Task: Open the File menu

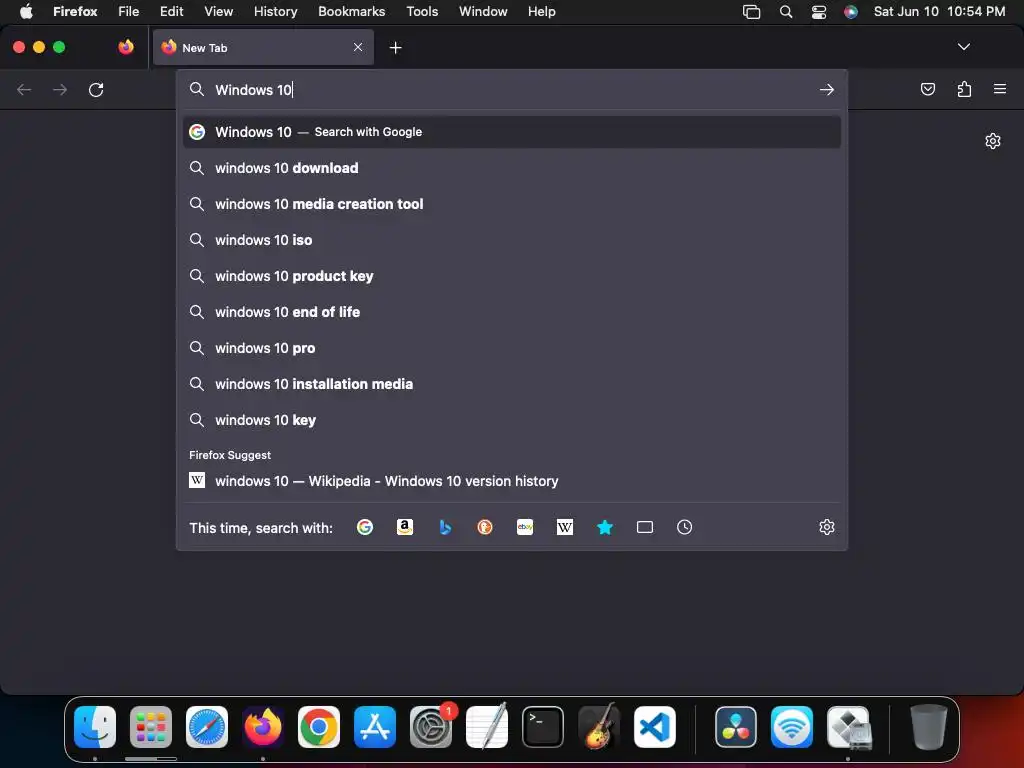Action: [x=129, y=11]
